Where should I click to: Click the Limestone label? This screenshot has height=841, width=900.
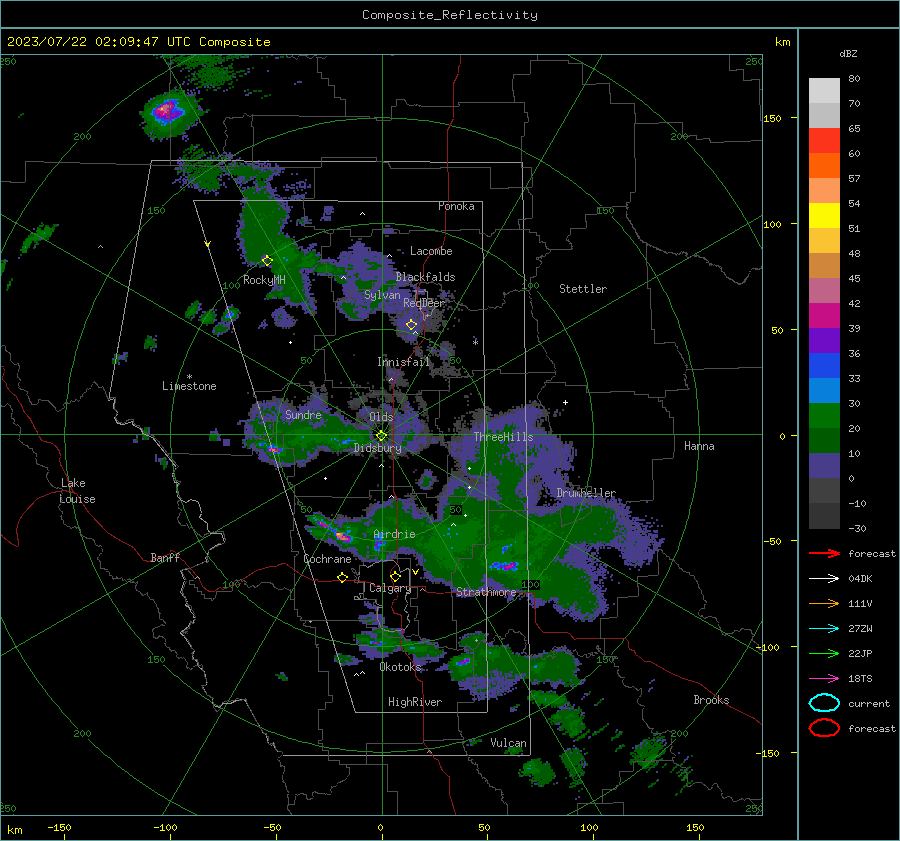click(x=189, y=386)
